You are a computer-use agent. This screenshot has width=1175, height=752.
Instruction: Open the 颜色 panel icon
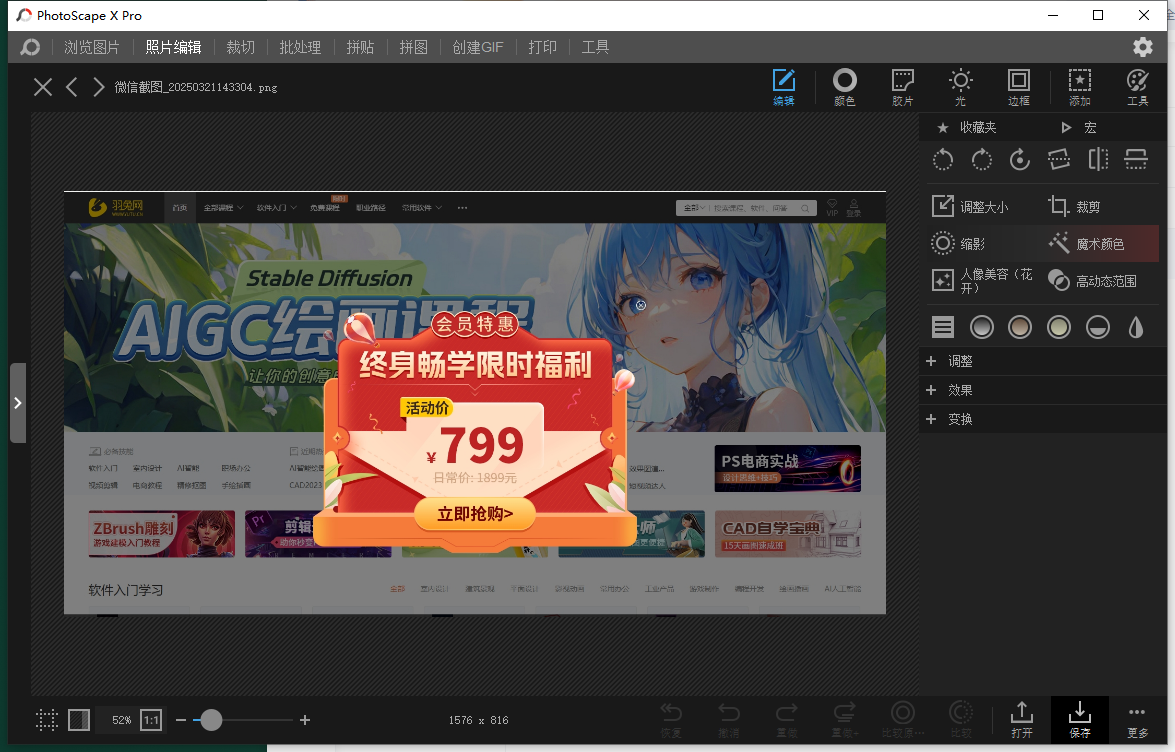845,87
